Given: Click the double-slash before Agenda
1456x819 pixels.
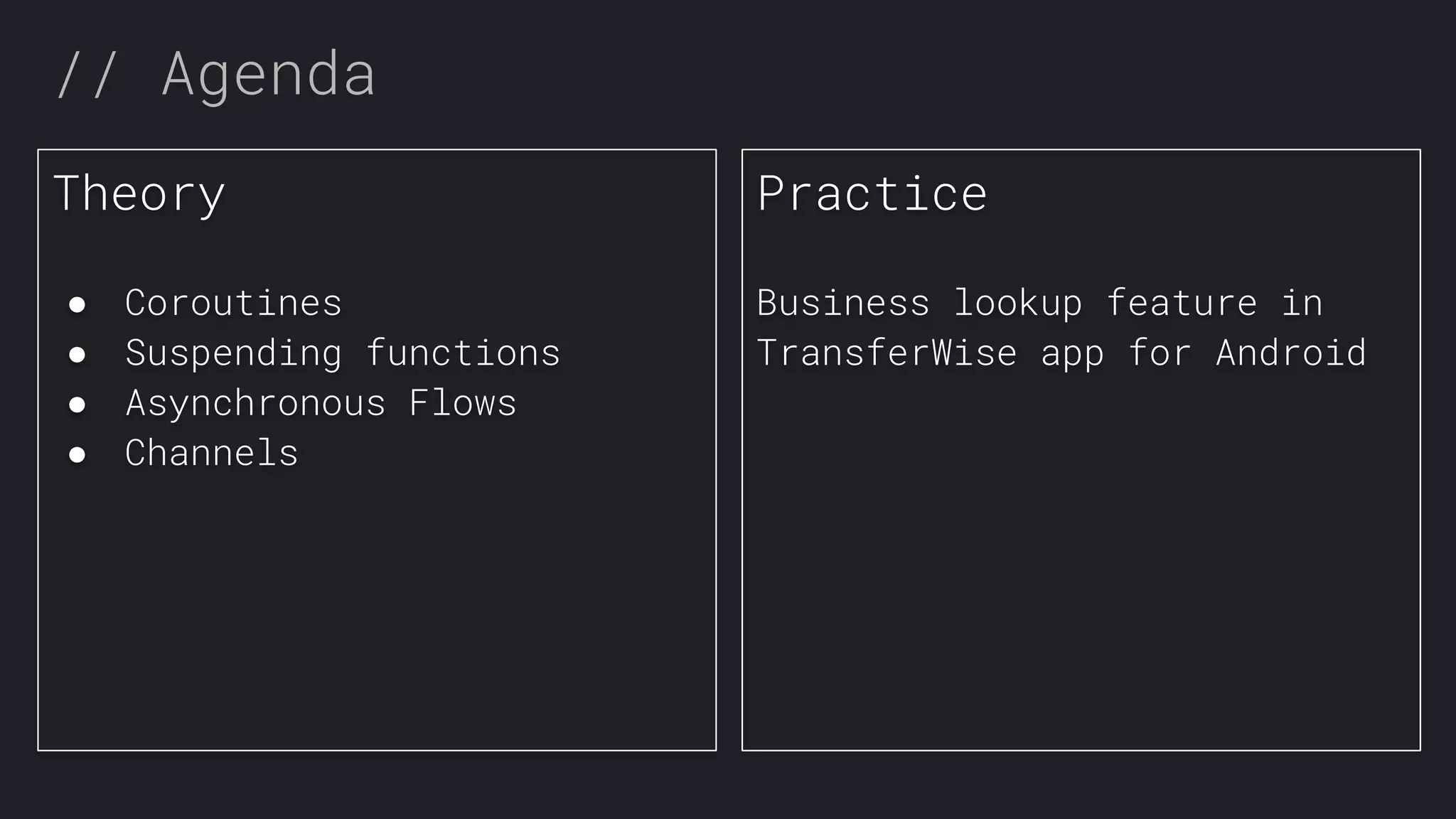Looking at the screenshot, I should click(85, 74).
